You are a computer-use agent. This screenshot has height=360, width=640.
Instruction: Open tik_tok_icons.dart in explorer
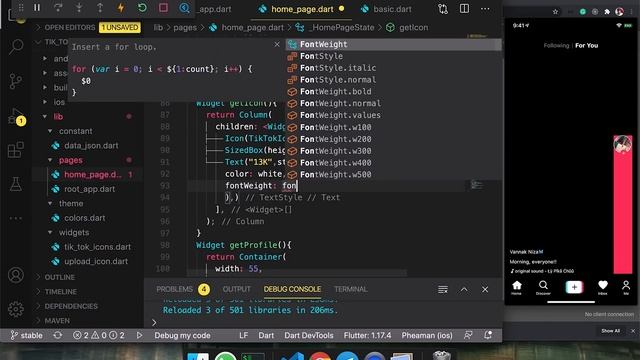point(97,247)
